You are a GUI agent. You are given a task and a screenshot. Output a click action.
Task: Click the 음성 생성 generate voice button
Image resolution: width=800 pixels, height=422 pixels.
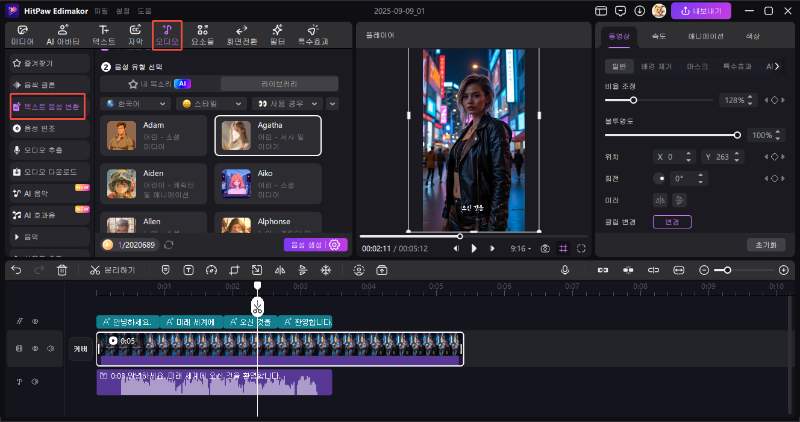(307, 245)
